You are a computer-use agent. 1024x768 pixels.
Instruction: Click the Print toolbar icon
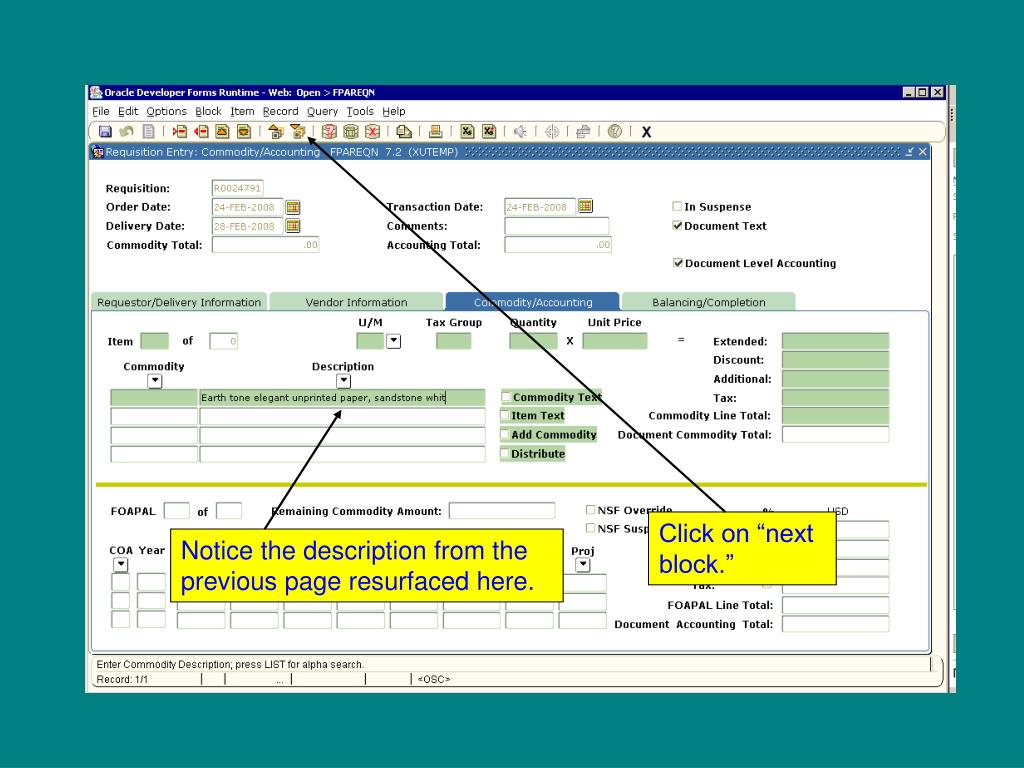tap(435, 131)
